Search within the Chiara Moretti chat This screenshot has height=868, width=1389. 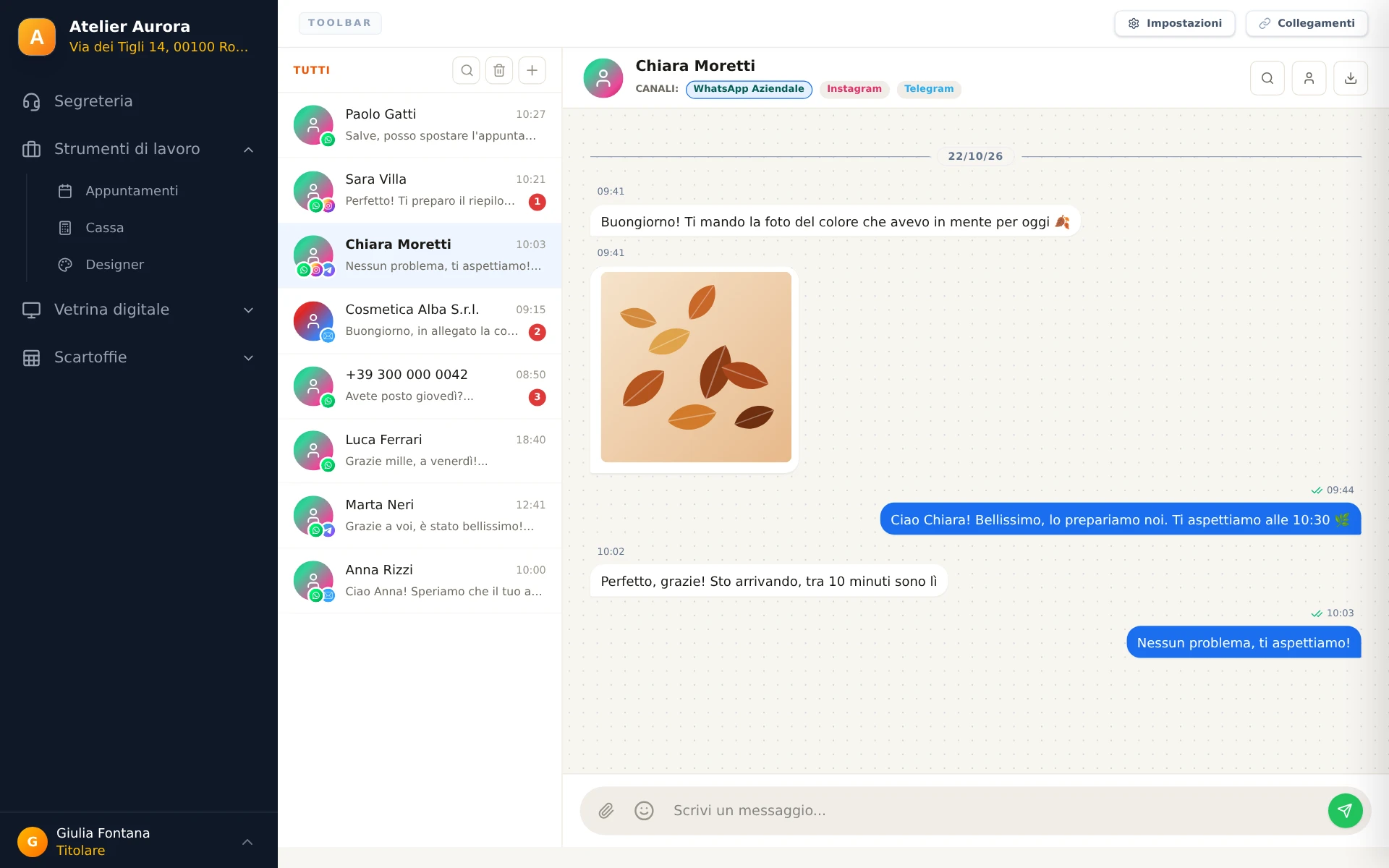(1267, 78)
